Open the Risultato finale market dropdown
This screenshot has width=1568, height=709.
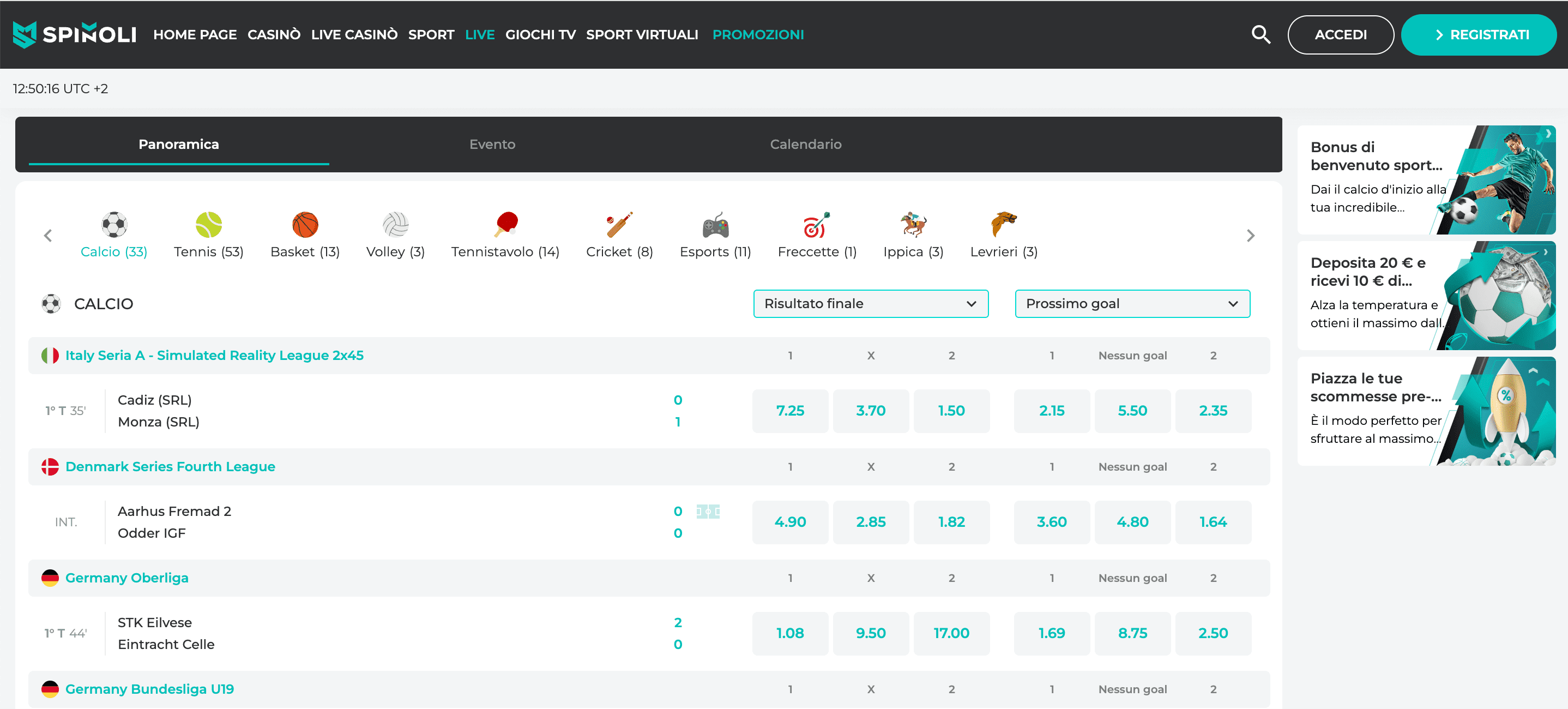(x=871, y=303)
